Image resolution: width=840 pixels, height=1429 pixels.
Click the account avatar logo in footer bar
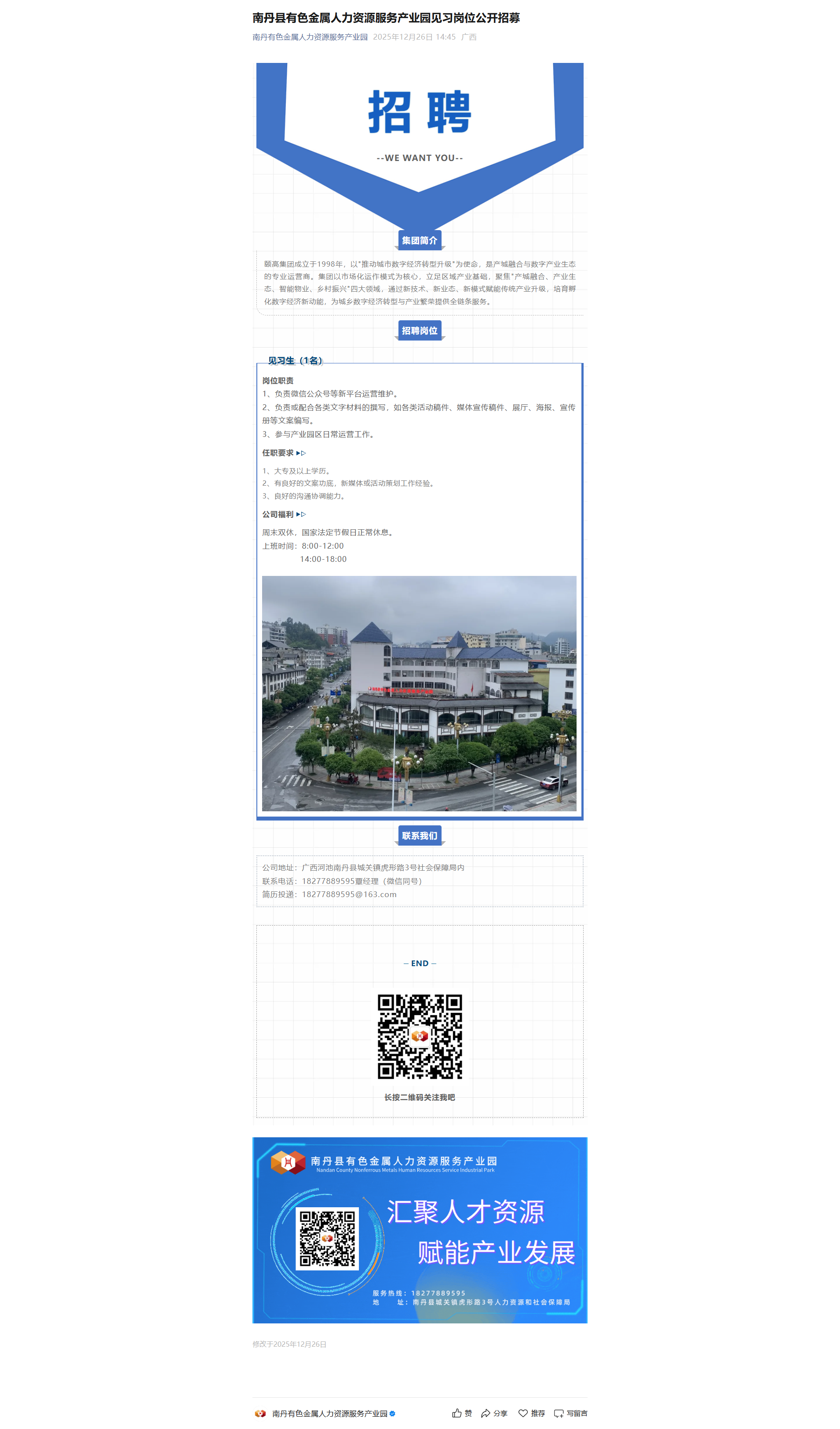260,1413
